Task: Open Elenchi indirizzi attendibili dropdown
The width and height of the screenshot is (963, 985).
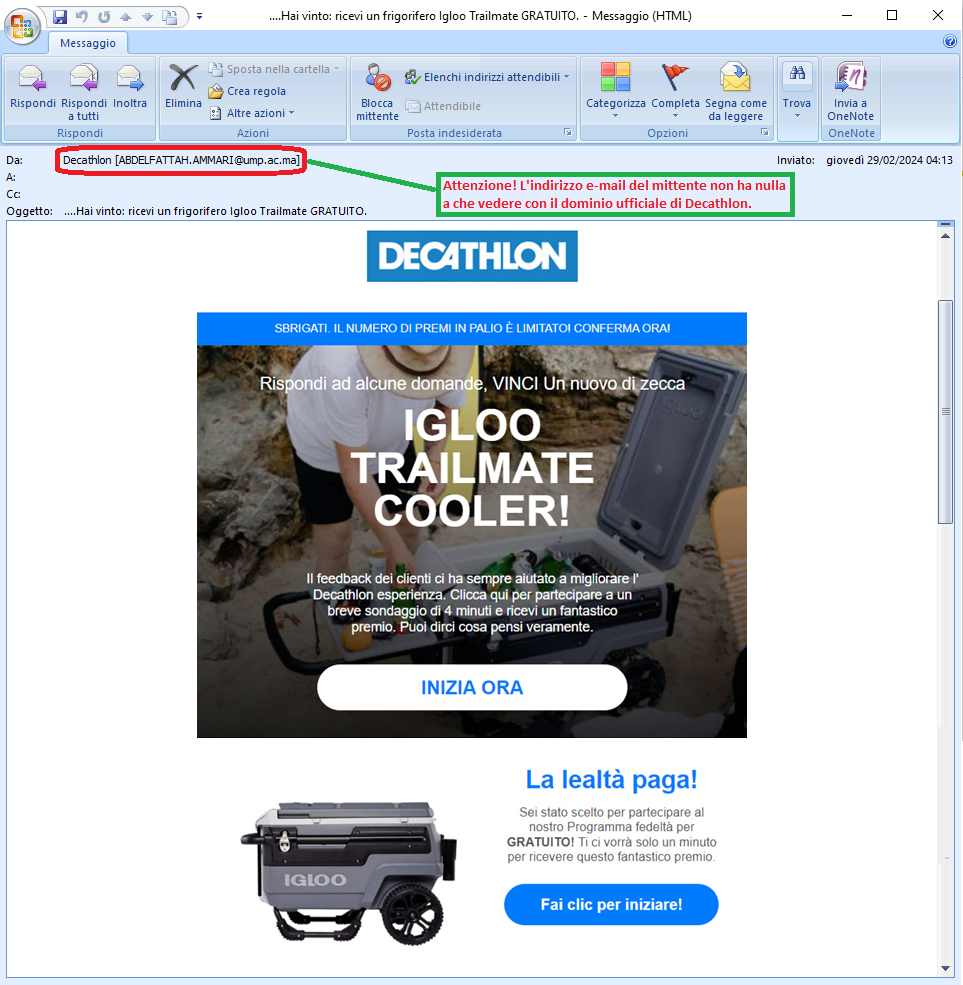Action: pyautogui.click(x=487, y=77)
